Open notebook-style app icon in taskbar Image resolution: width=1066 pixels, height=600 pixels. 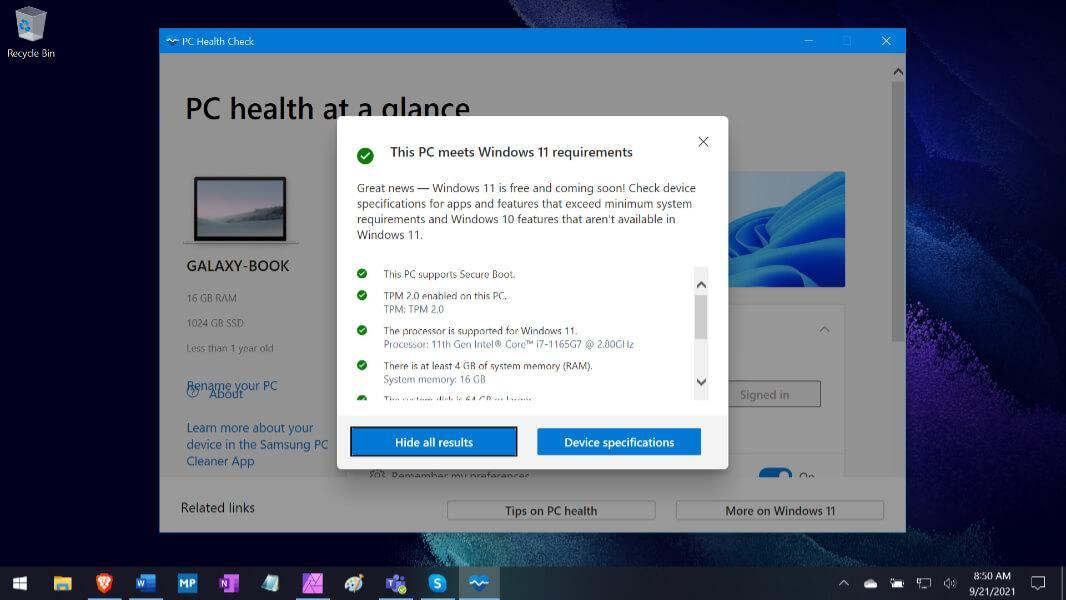271,583
